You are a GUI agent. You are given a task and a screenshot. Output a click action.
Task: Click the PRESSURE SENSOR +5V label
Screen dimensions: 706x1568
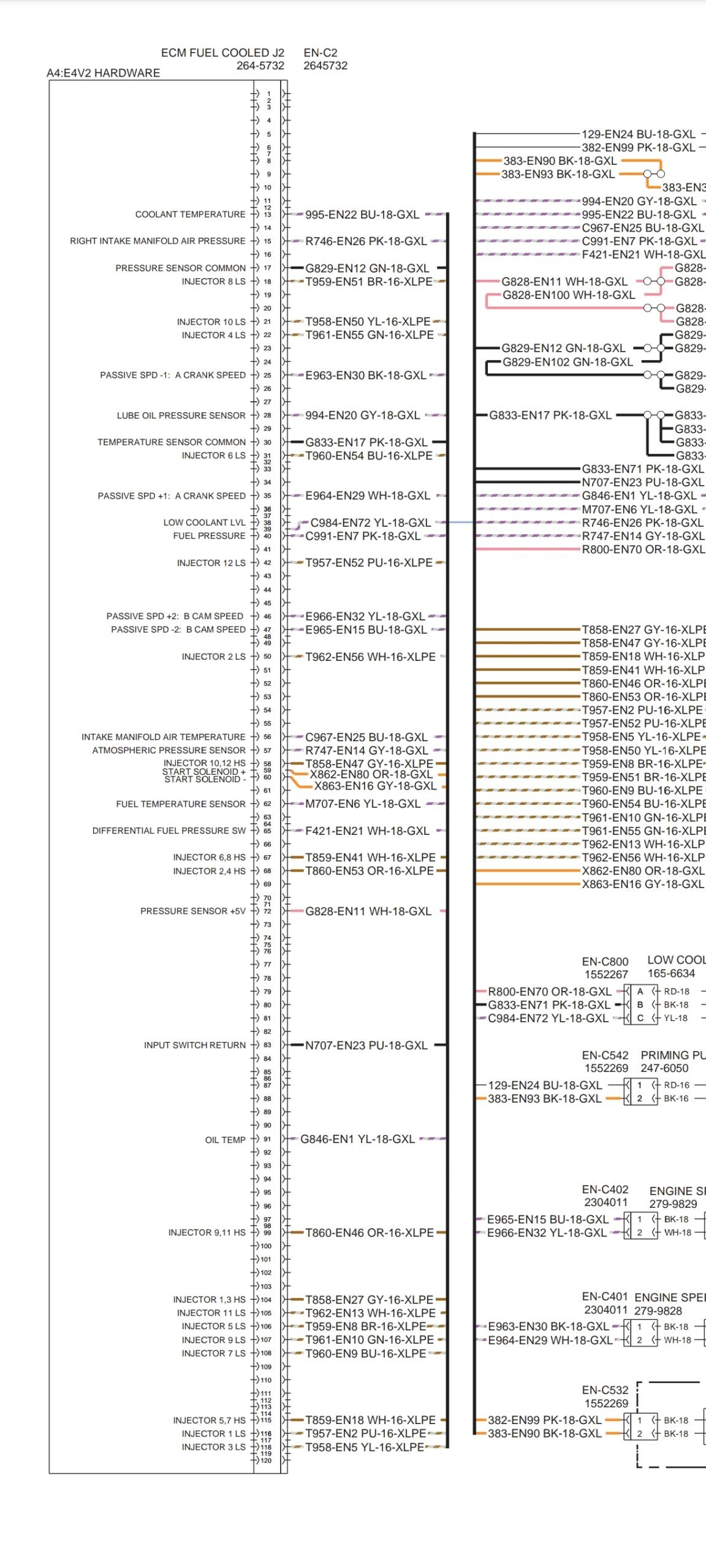pos(192,911)
